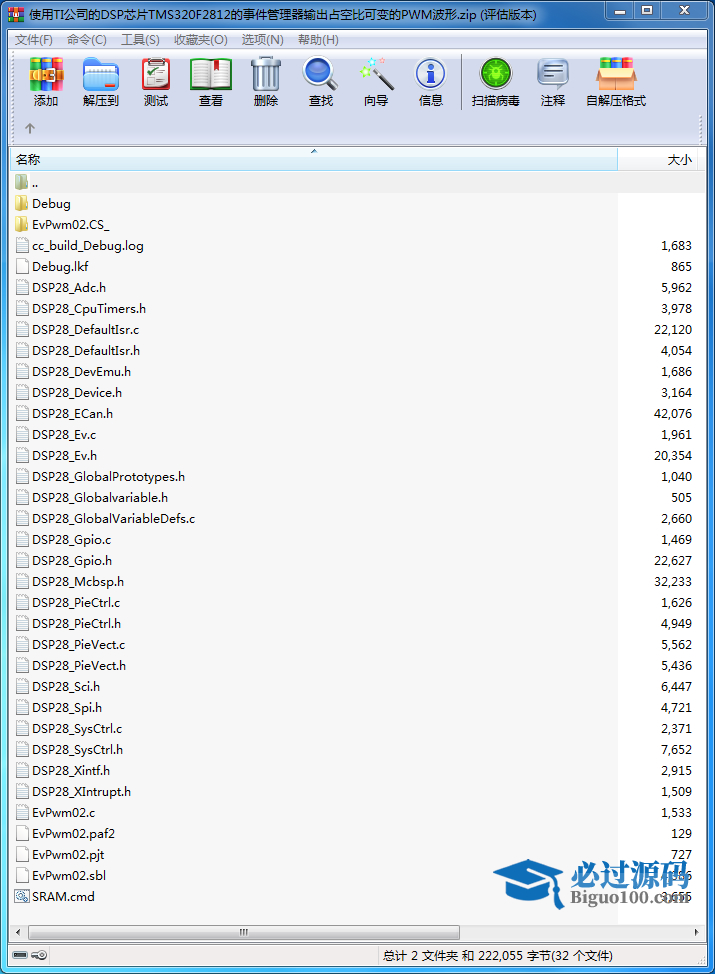Click the drive icon in status bar
Screen dimensions: 715x974
pos(20,955)
